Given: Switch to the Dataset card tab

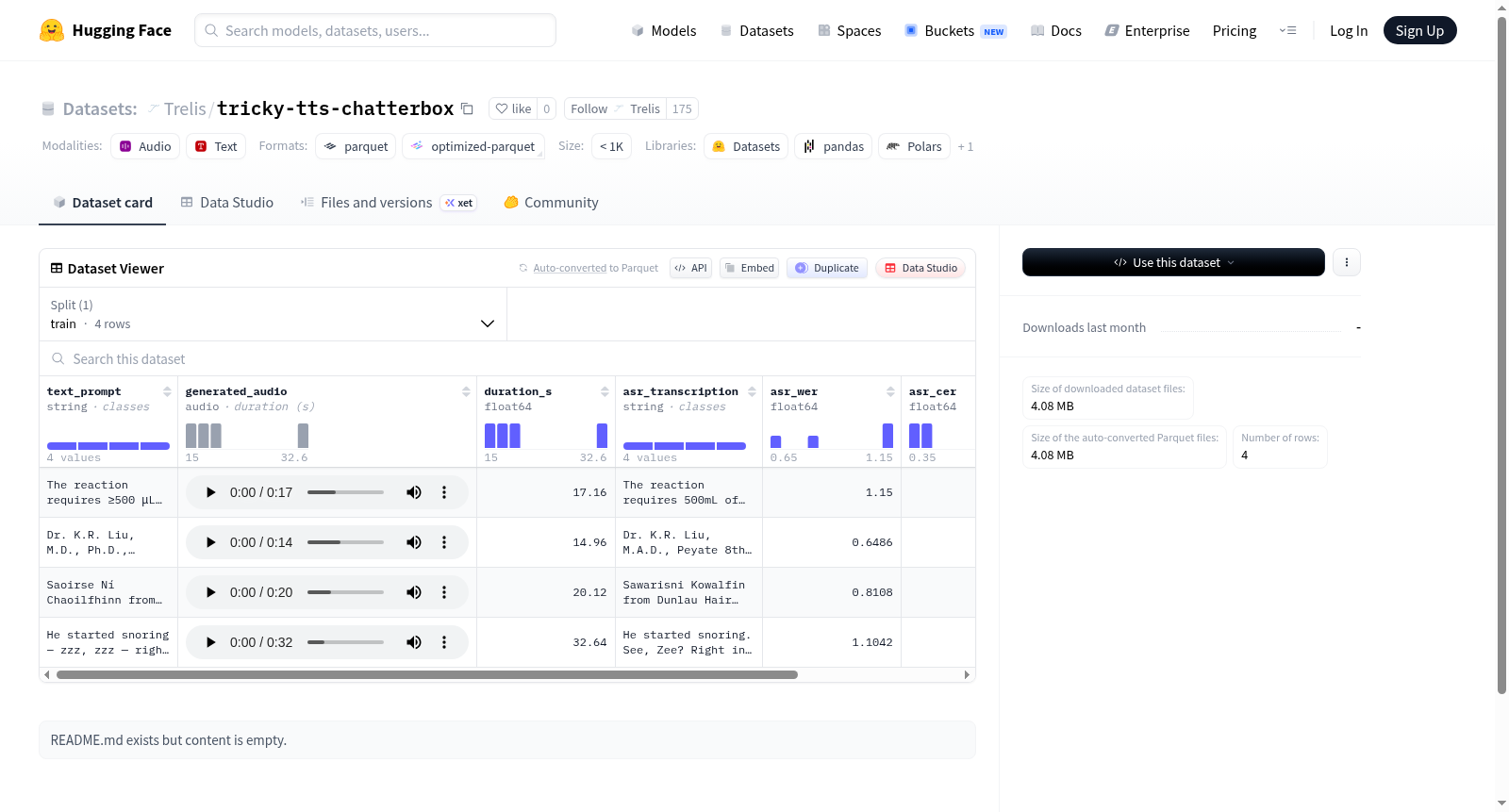Looking at the screenshot, I should [x=102, y=202].
